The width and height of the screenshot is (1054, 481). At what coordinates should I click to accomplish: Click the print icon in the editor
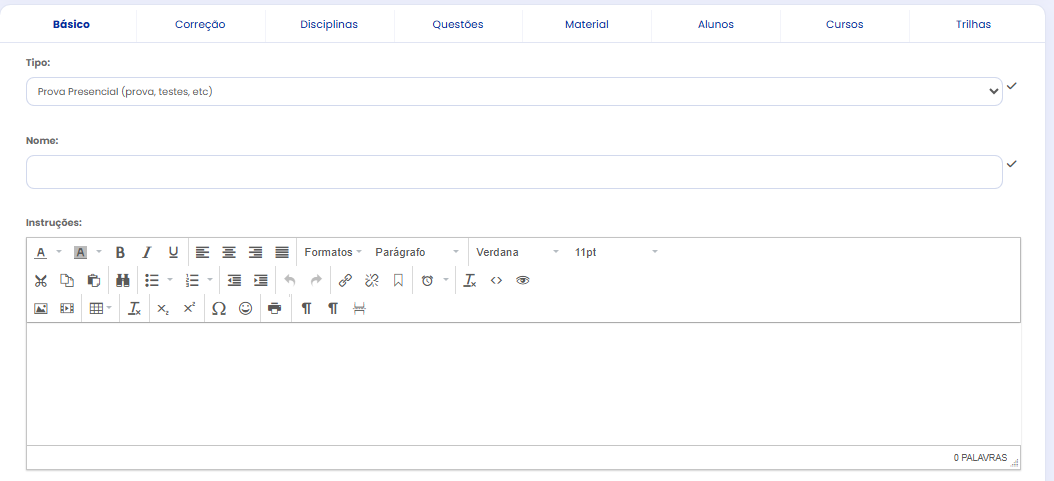click(274, 309)
